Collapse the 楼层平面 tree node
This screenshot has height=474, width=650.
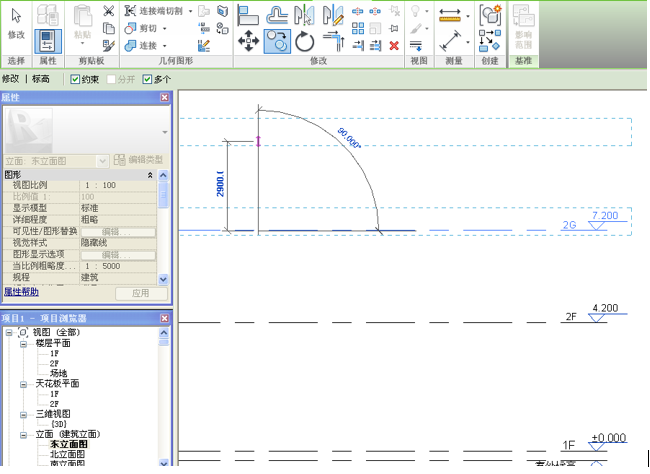(24, 343)
